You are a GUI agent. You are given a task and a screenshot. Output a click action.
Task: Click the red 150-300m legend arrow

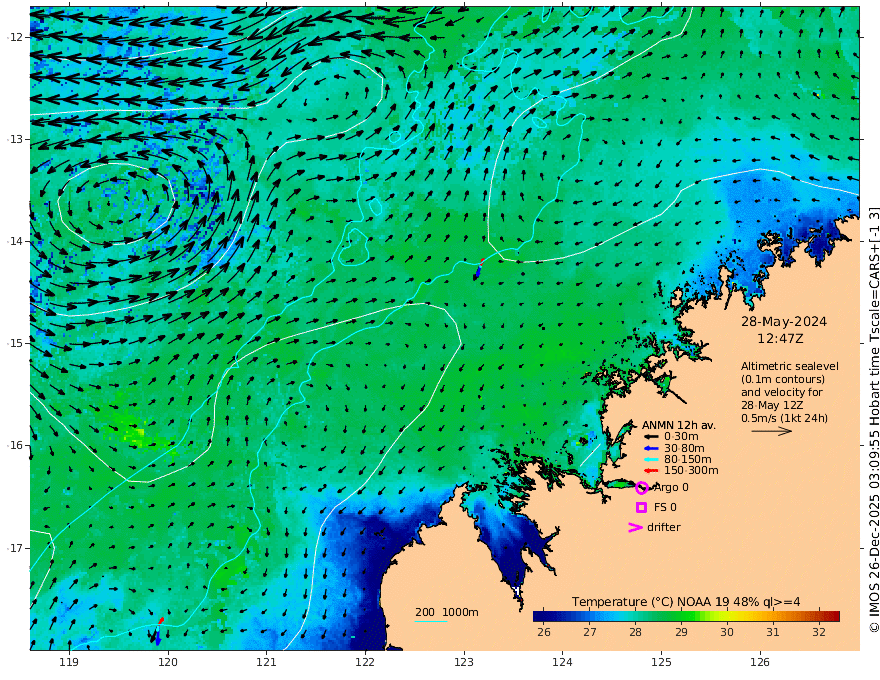pyautogui.click(x=651, y=471)
